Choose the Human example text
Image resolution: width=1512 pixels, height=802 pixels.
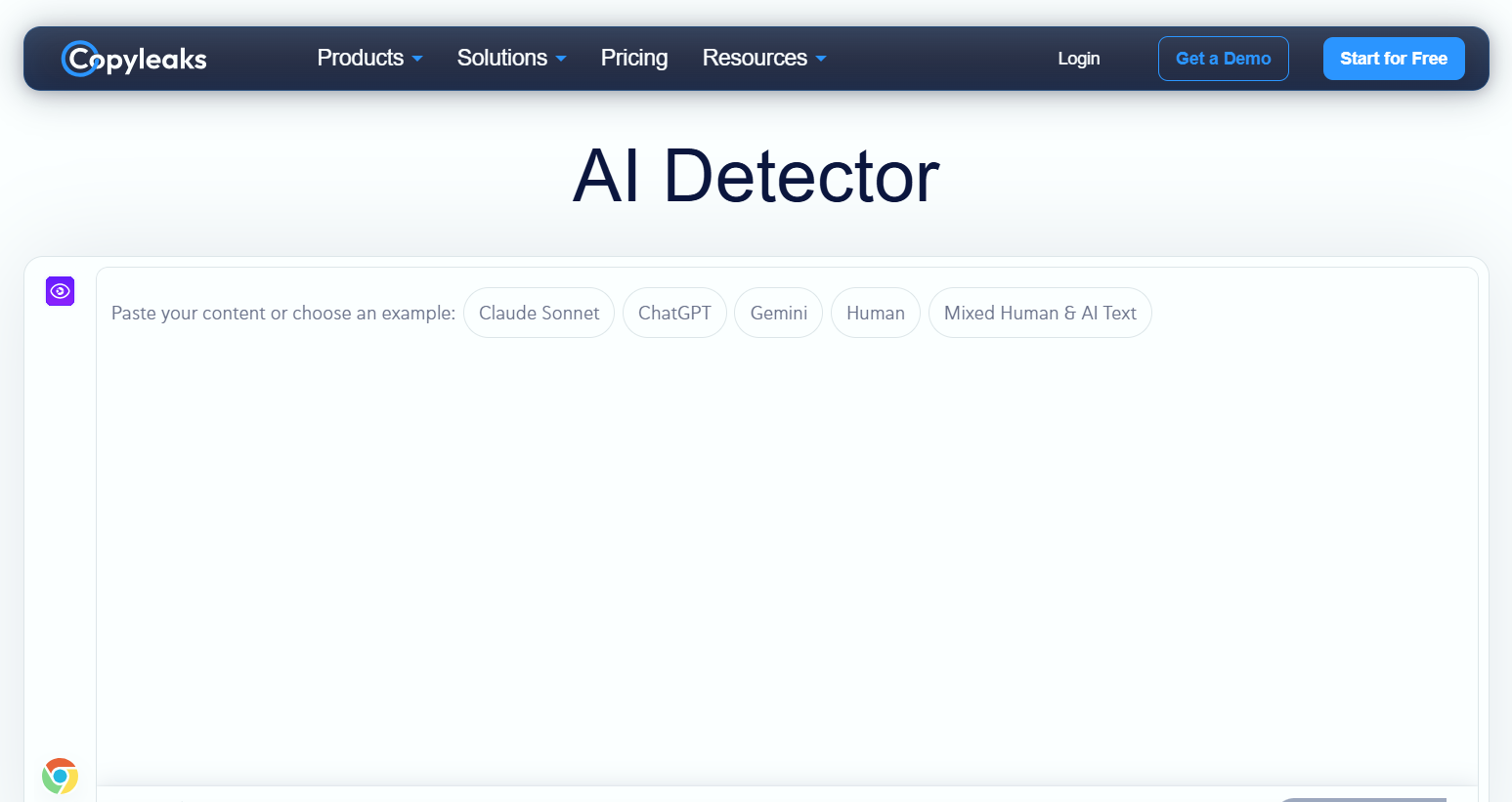[876, 313]
